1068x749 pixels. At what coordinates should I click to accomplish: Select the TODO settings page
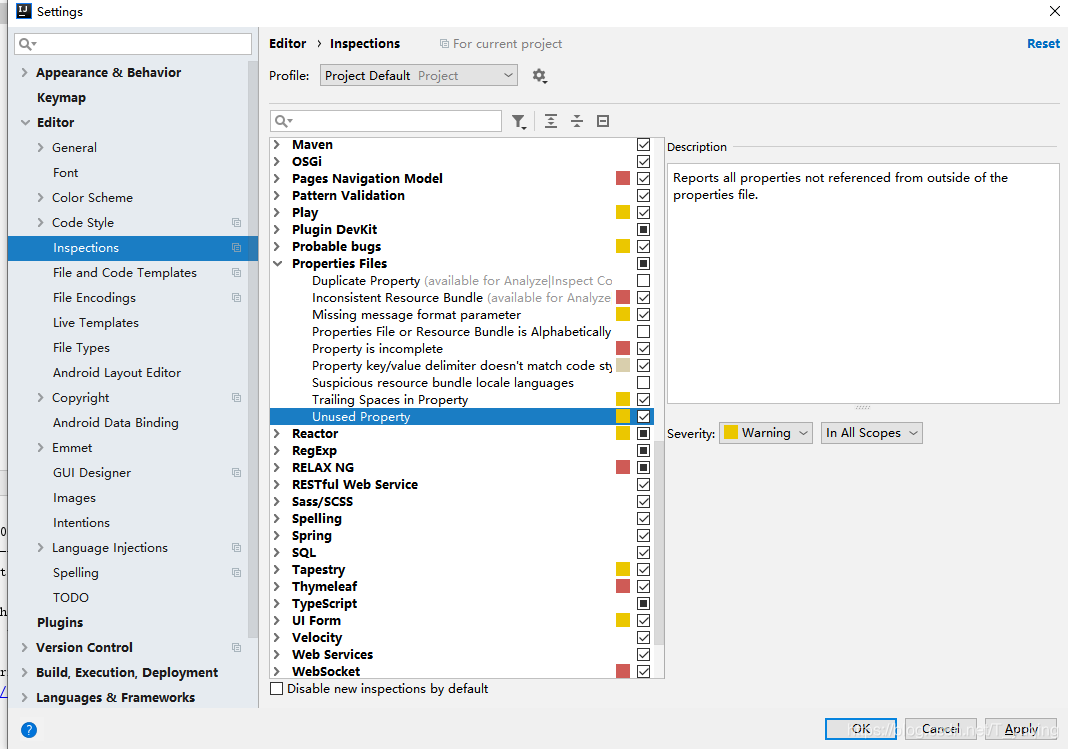click(x=71, y=598)
